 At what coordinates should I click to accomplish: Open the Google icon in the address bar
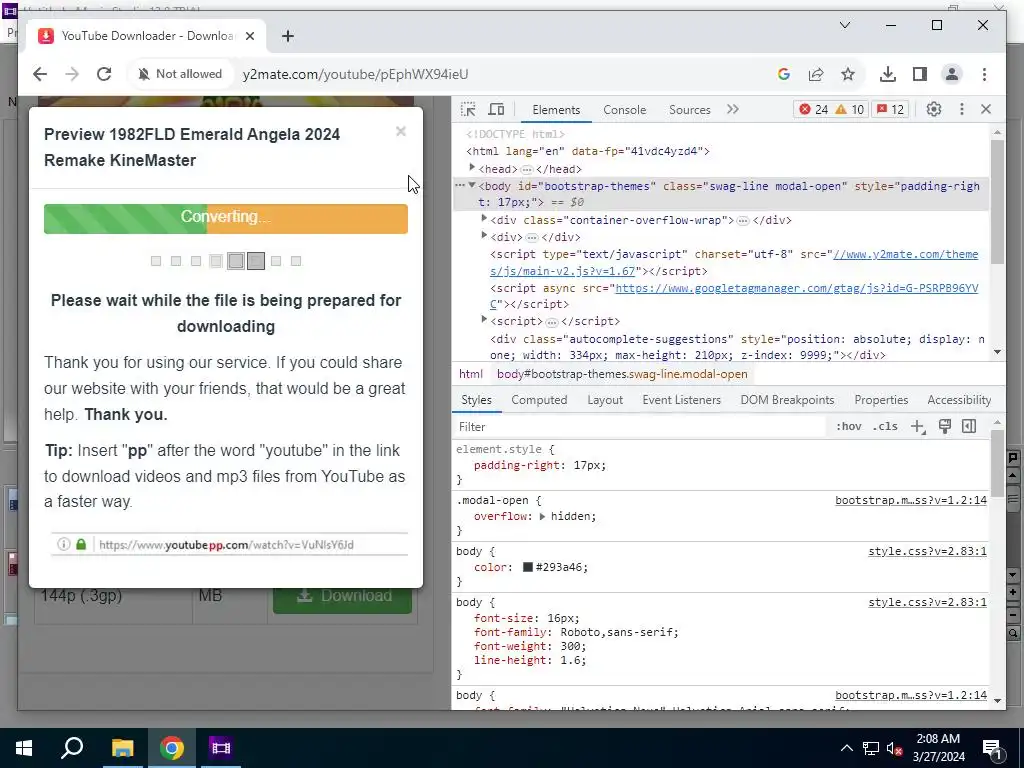pyautogui.click(x=784, y=74)
